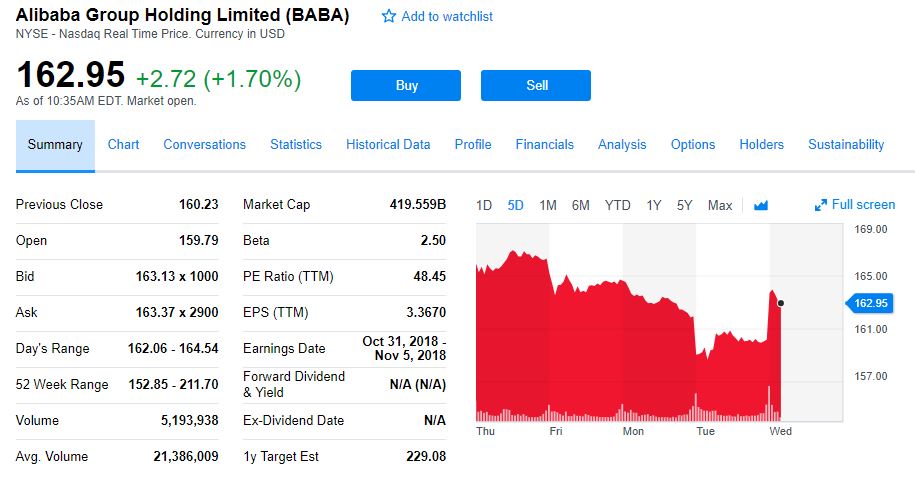Click the watchlist star icon
This screenshot has height=483, width=915.
click(x=389, y=16)
